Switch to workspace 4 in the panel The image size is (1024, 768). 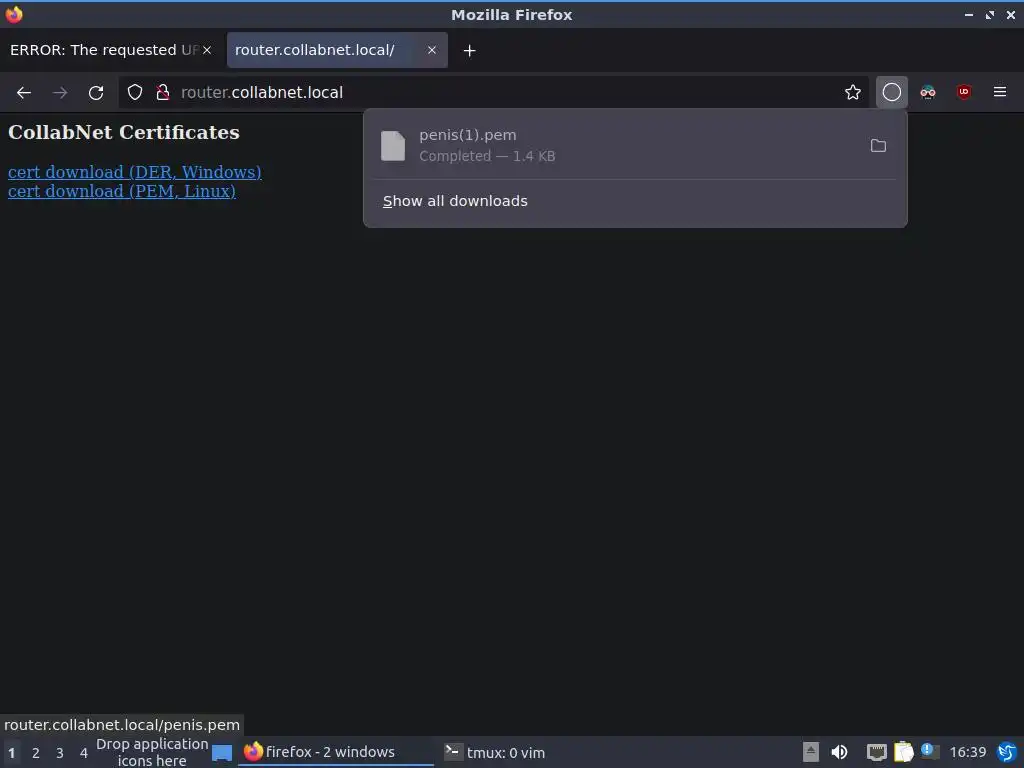[84, 753]
